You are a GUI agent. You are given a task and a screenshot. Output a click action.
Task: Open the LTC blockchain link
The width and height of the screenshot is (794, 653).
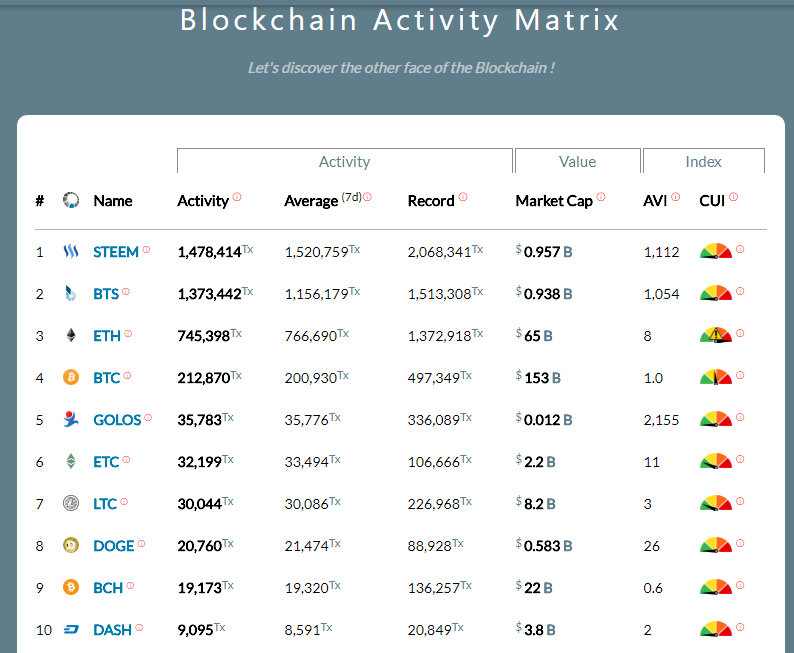click(105, 504)
